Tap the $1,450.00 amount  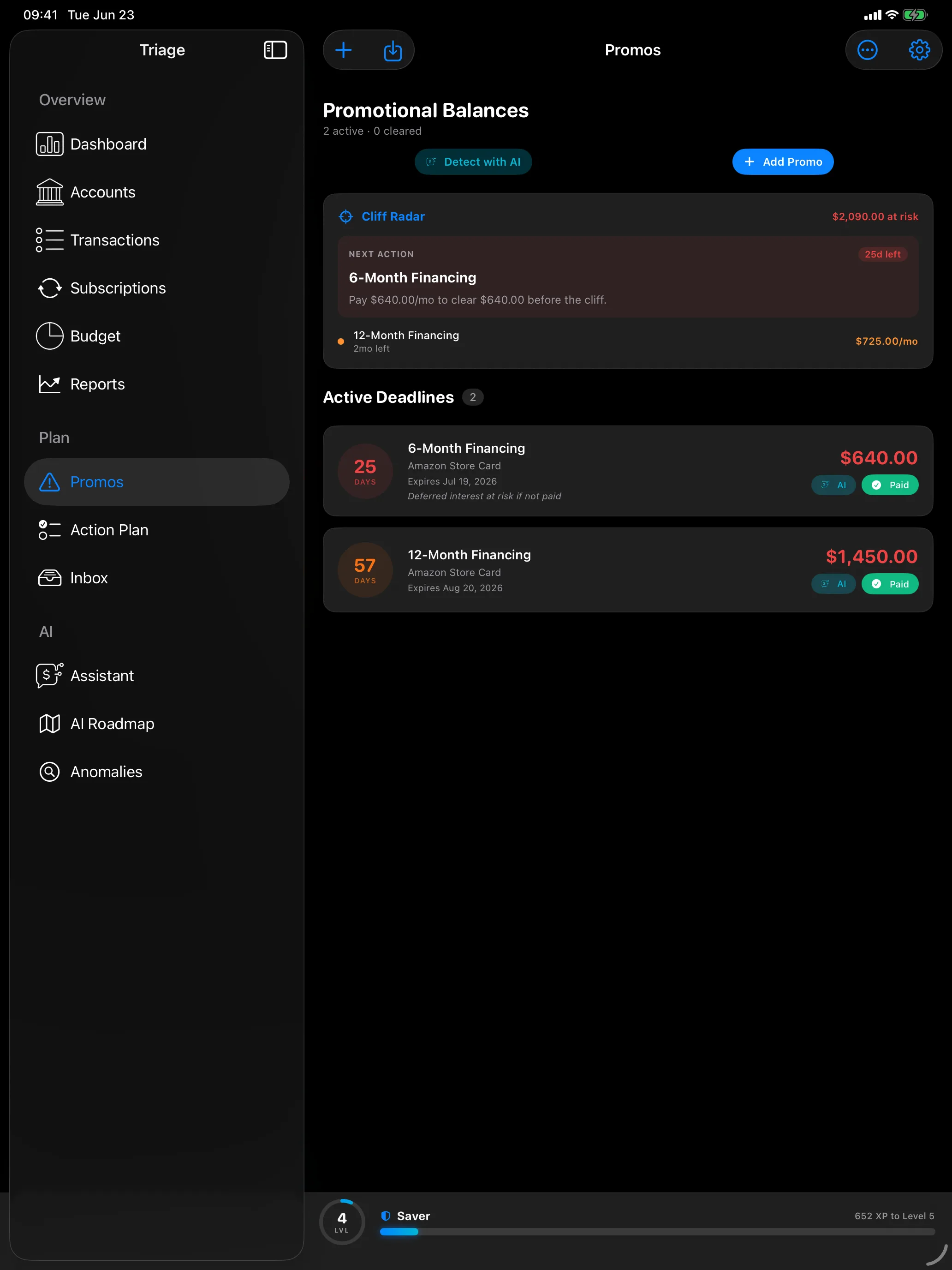(872, 557)
